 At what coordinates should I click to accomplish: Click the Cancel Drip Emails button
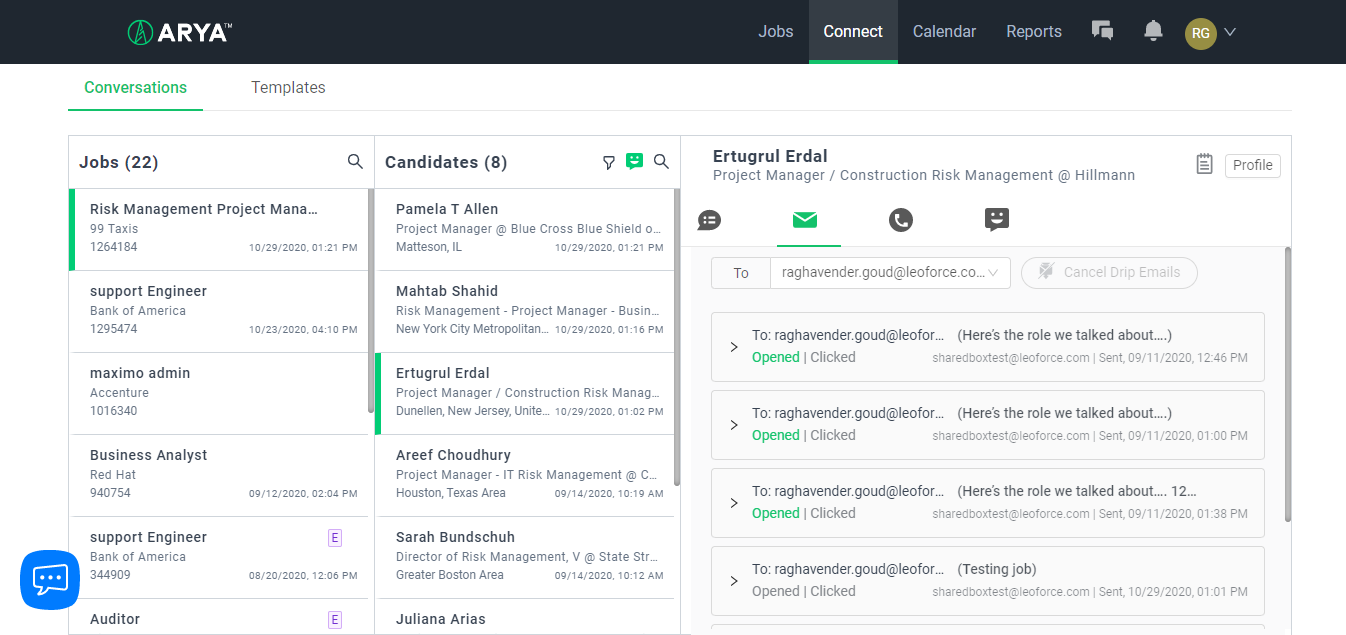point(1109,272)
